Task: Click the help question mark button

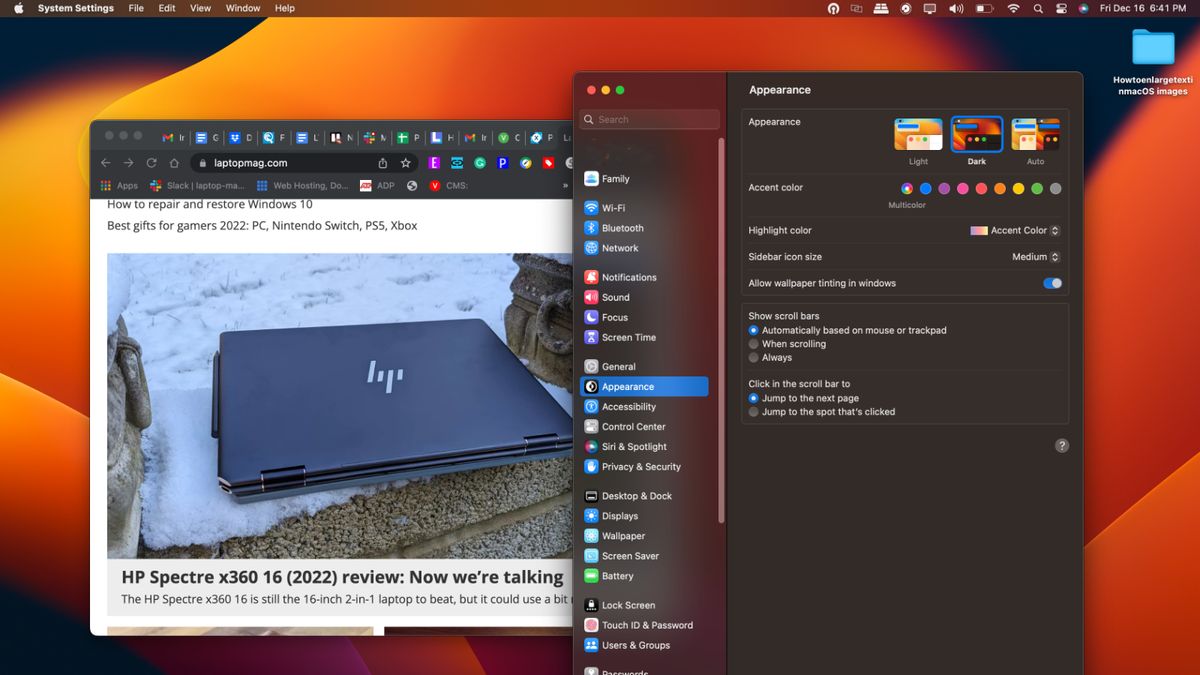Action: [1062, 445]
